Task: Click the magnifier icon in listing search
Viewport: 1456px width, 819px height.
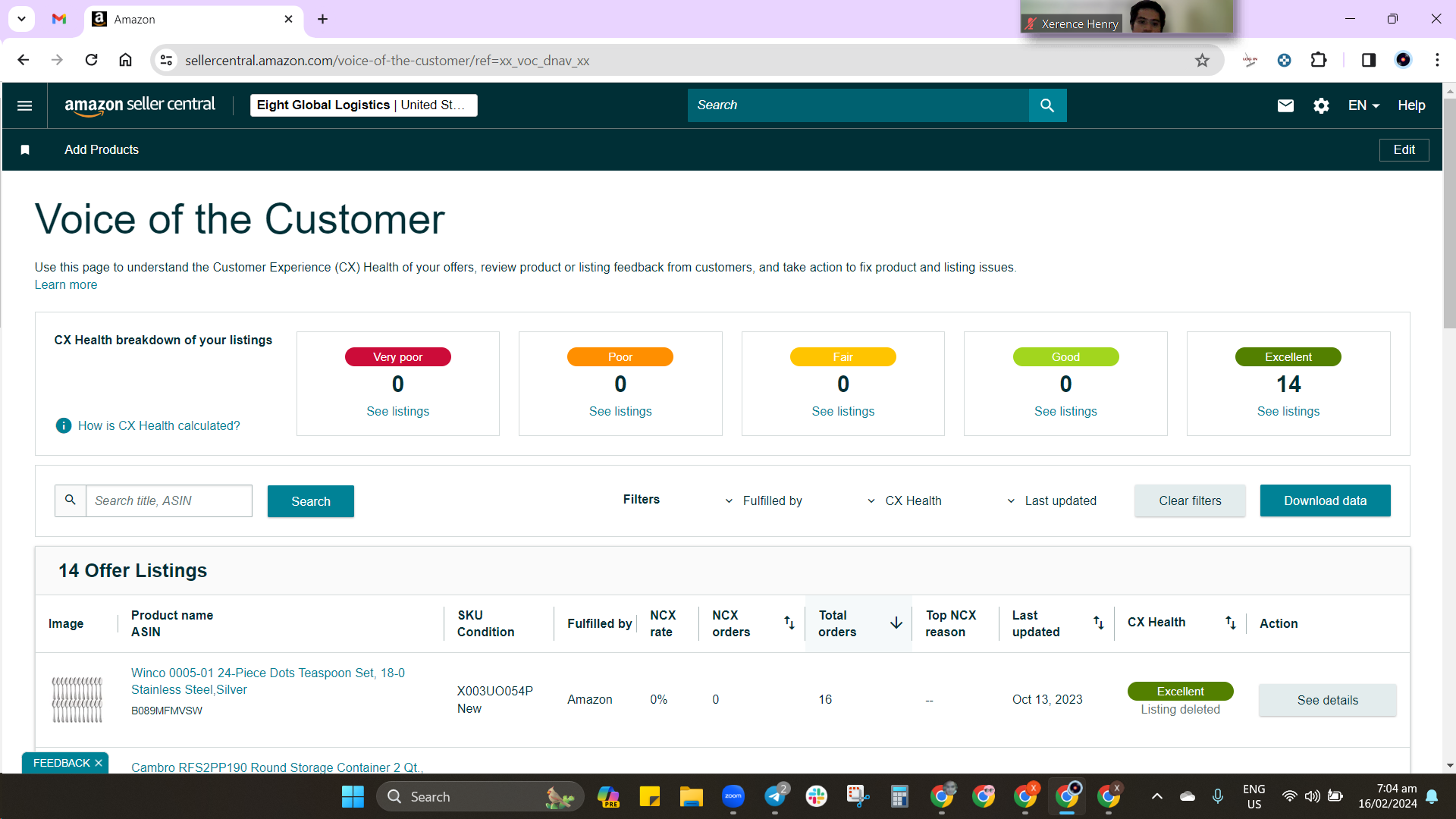Action: point(71,500)
